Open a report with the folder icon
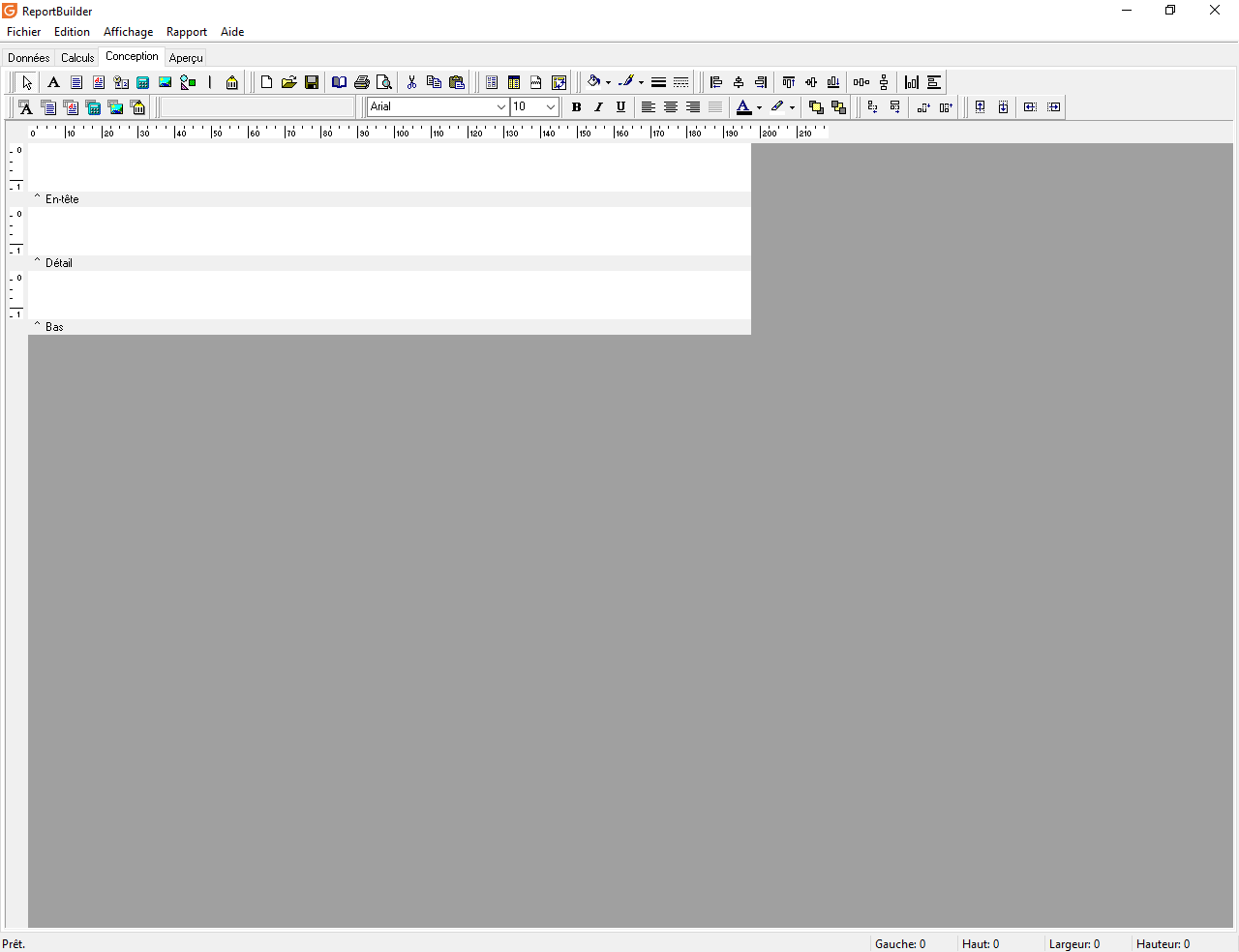The height and width of the screenshot is (952, 1239). [x=288, y=82]
